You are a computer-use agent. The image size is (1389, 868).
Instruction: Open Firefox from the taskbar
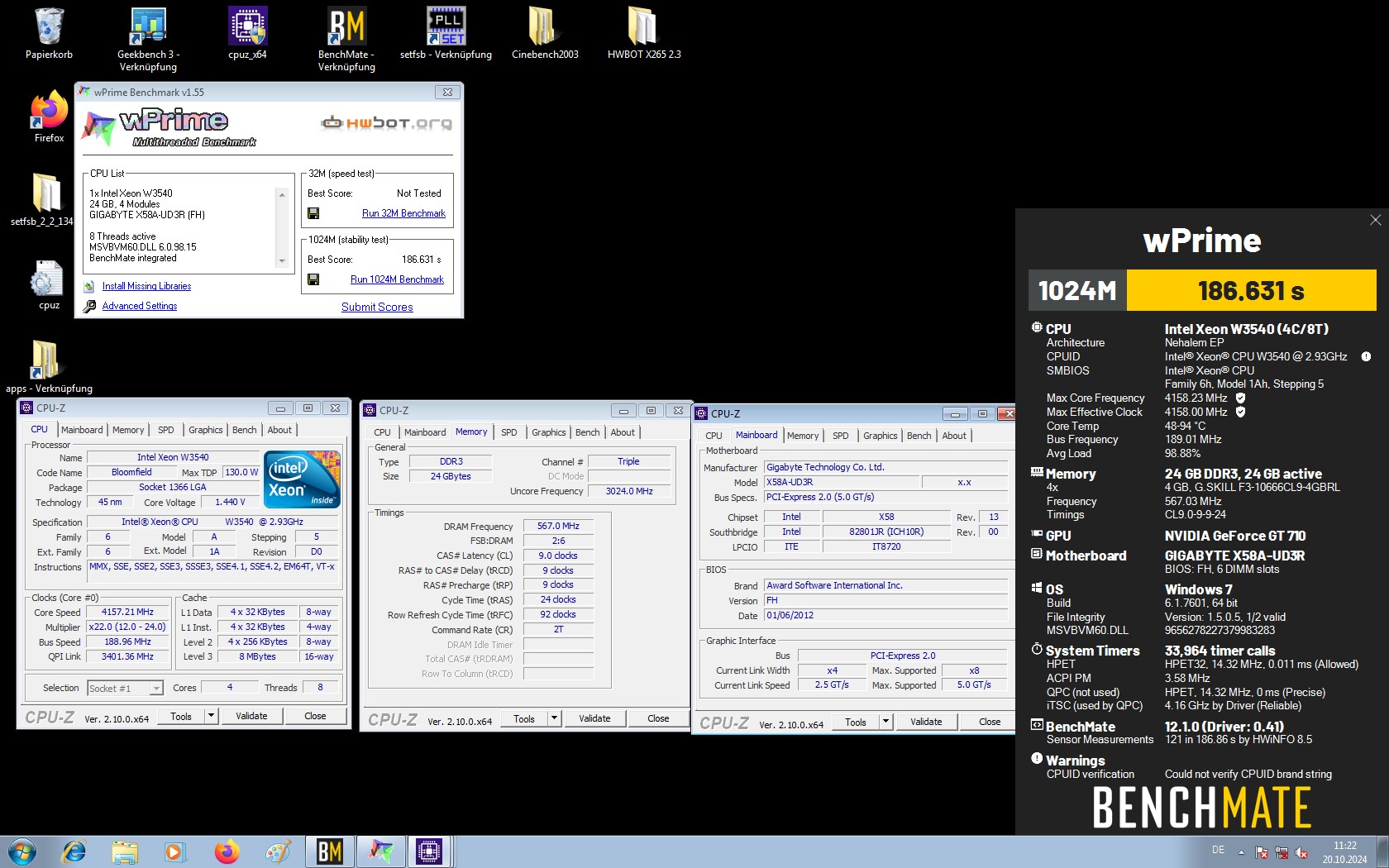[227, 851]
